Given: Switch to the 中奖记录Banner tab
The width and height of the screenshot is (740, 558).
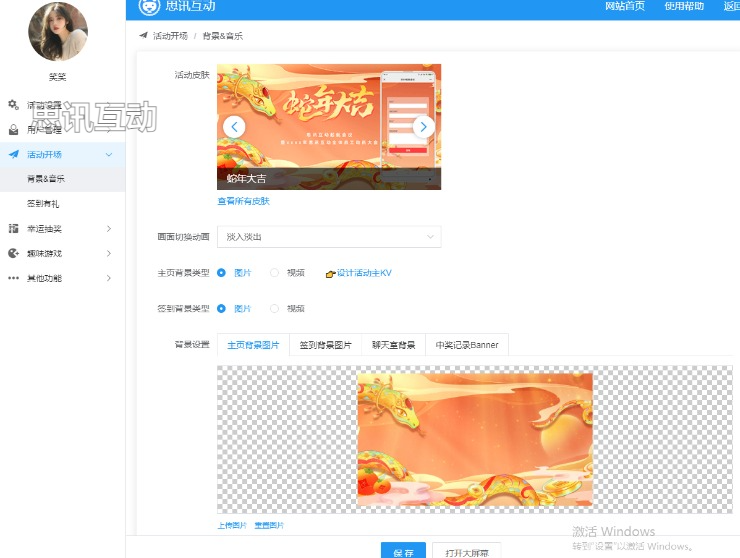Looking at the screenshot, I should pos(467,345).
